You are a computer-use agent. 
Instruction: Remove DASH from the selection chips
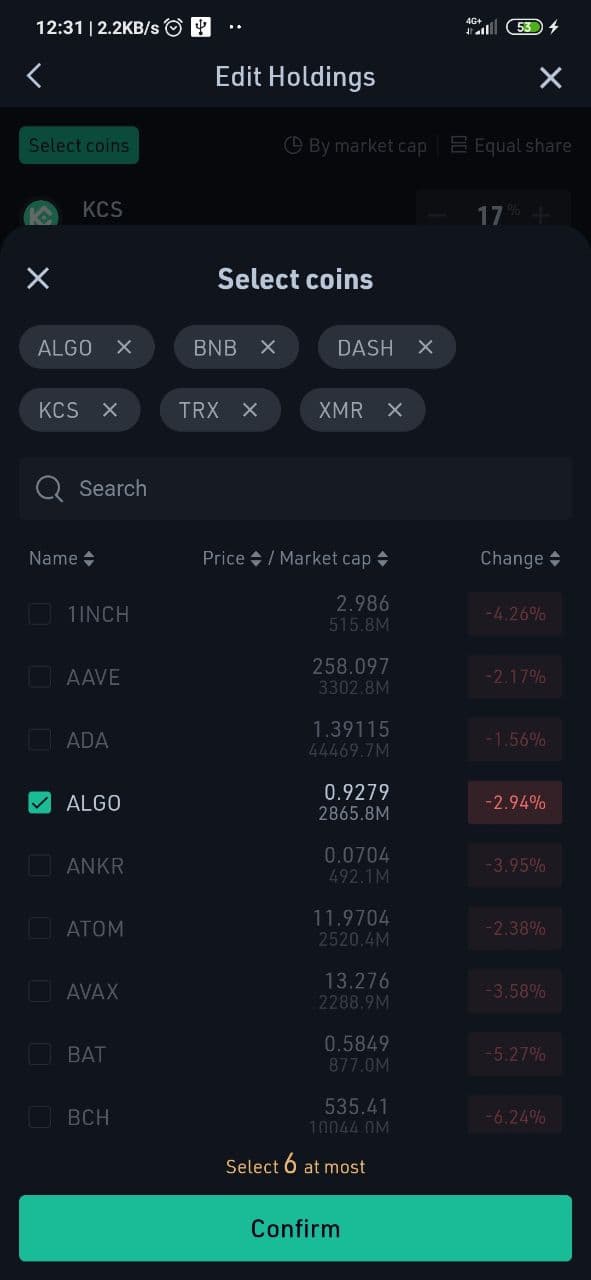point(426,347)
